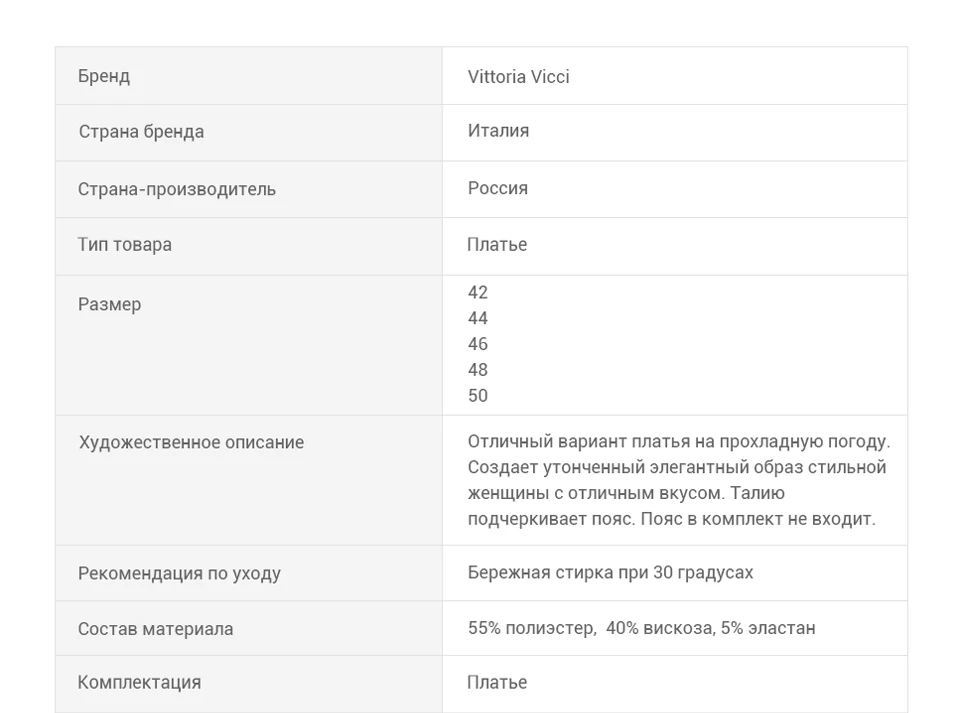Image resolution: width=960 pixels, height=713 pixels.
Task: Select size 48 in the list
Action: pyautogui.click(x=478, y=370)
